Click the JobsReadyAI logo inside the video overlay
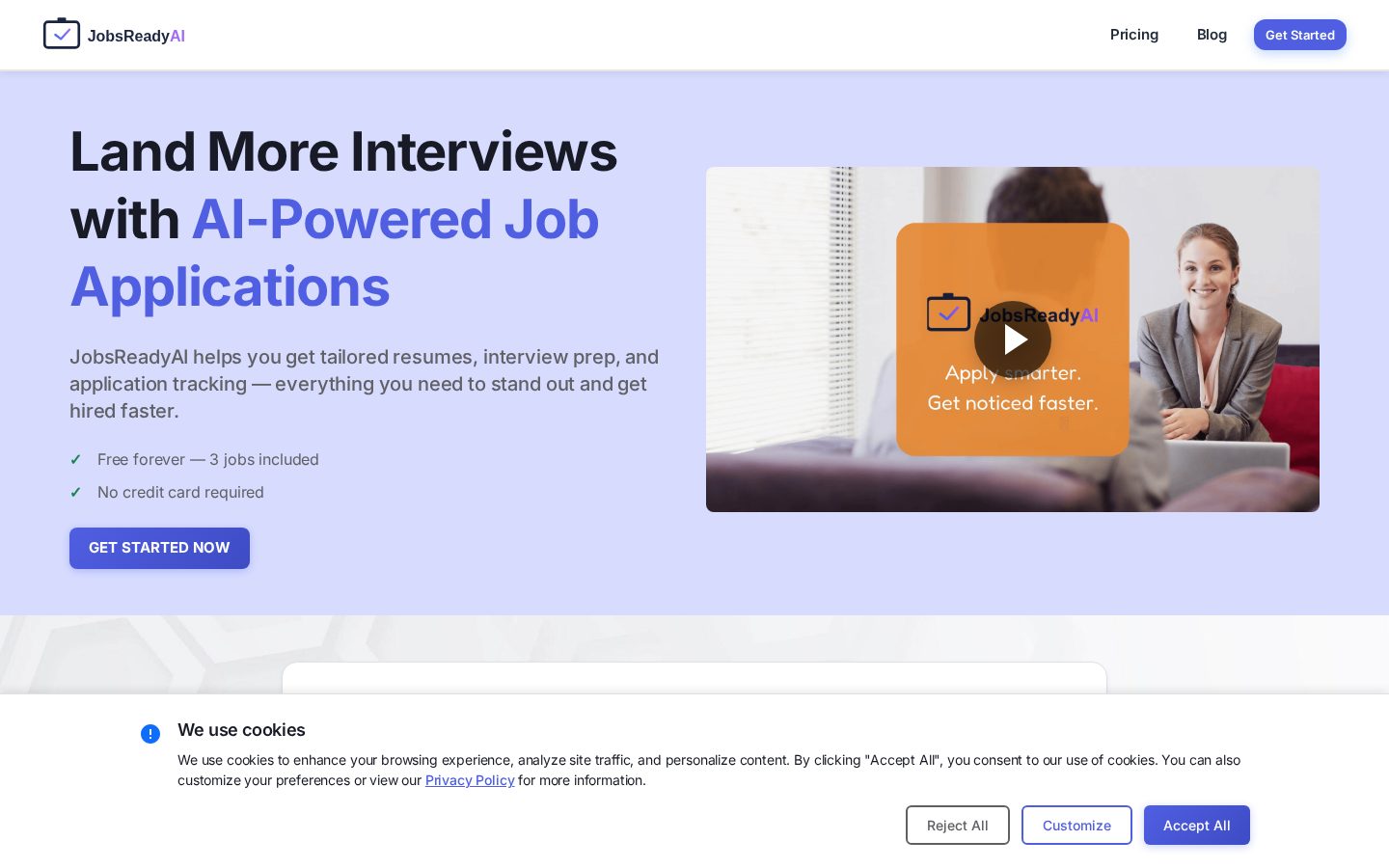The height and width of the screenshot is (868, 1389). [x=1013, y=313]
